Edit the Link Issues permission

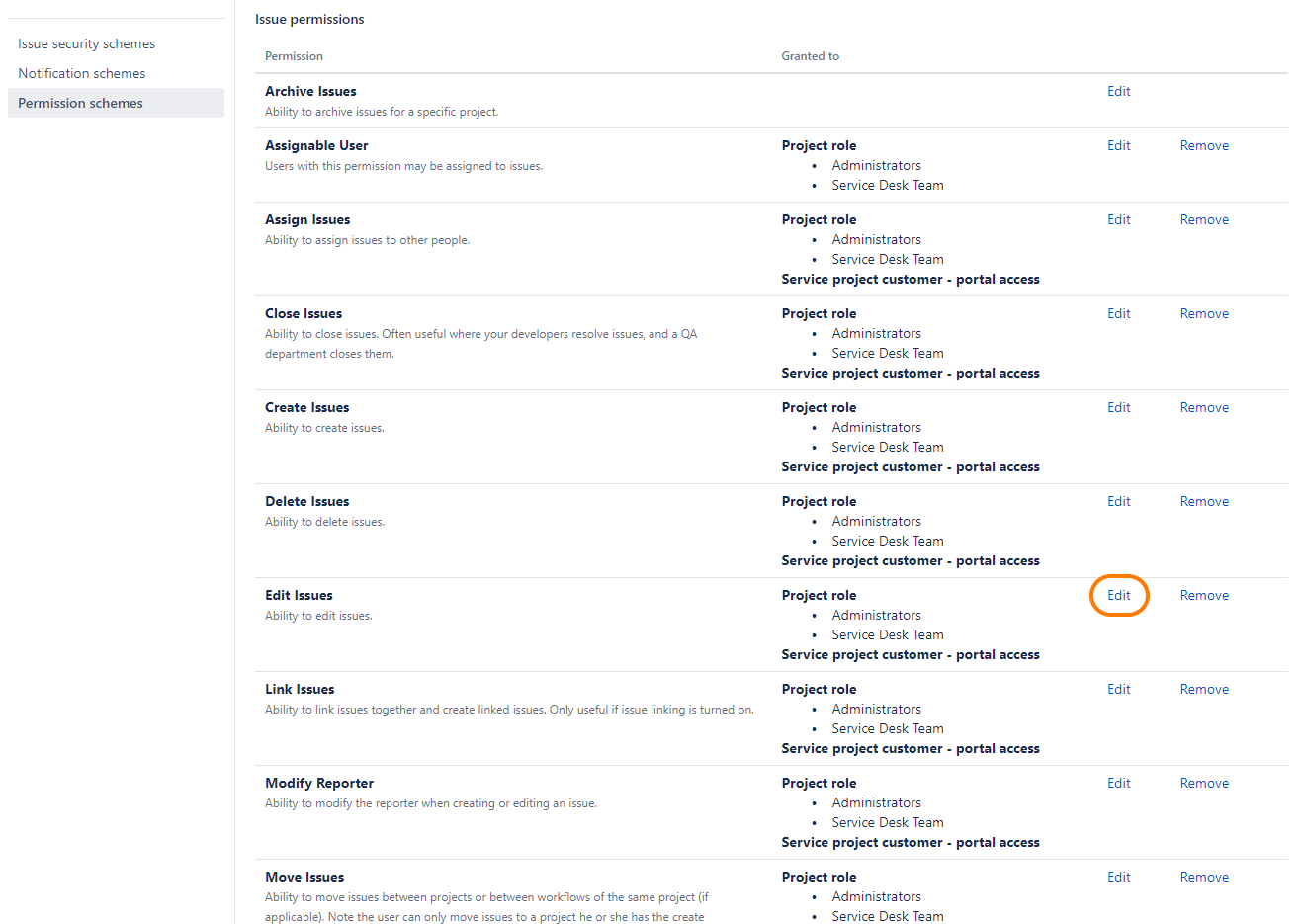pos(1118,689)
